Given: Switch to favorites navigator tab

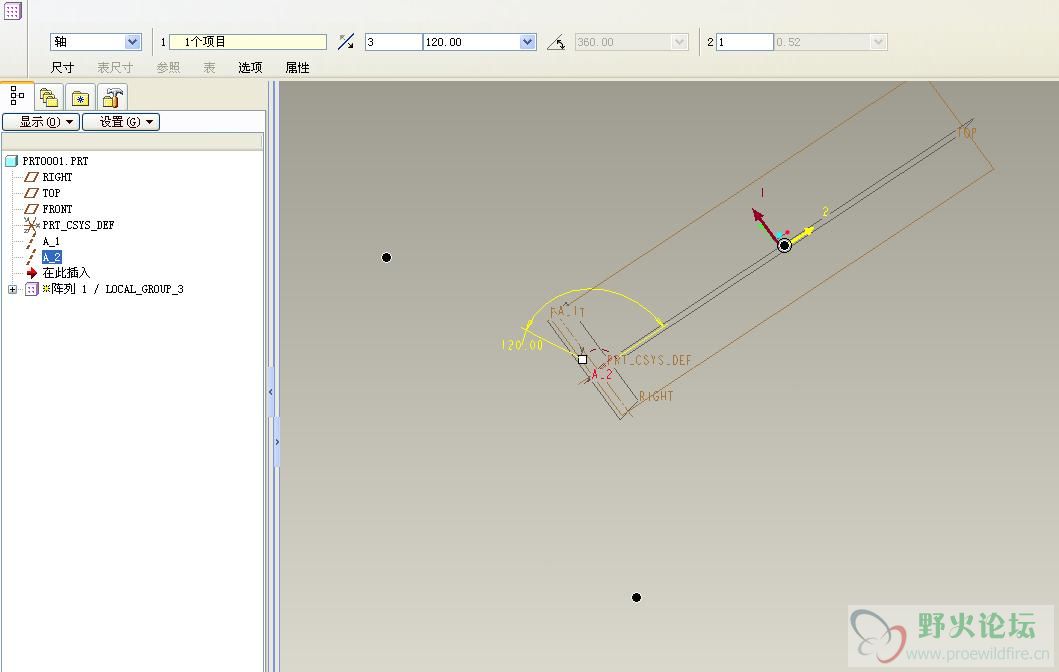Looking at the screenshot, I should (80, 98).
